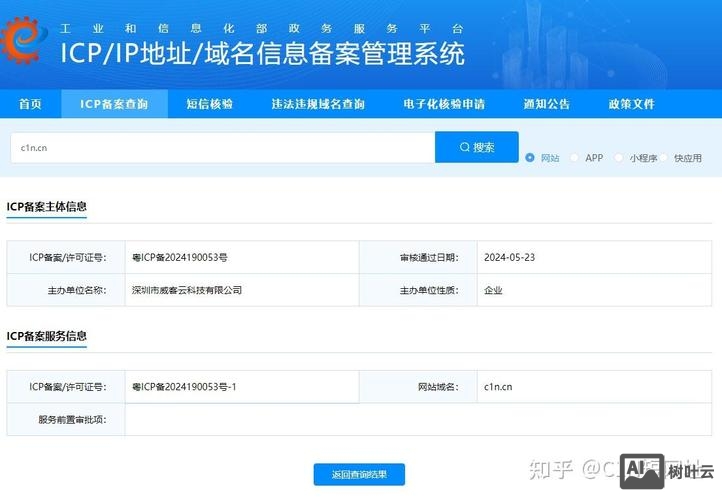This screenshot has width=722, height=500.
Task: Click the 企业 entity type value
Action: pos(493,290)
